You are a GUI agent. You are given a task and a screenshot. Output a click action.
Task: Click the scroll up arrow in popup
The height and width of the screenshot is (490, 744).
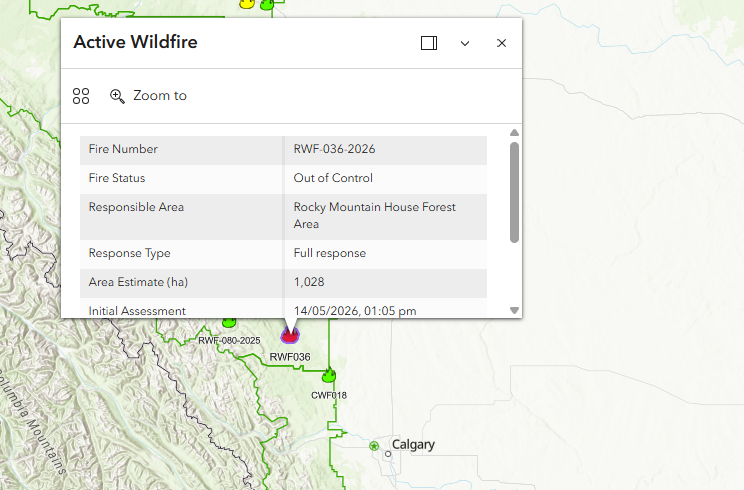click(x=514, y=132)
